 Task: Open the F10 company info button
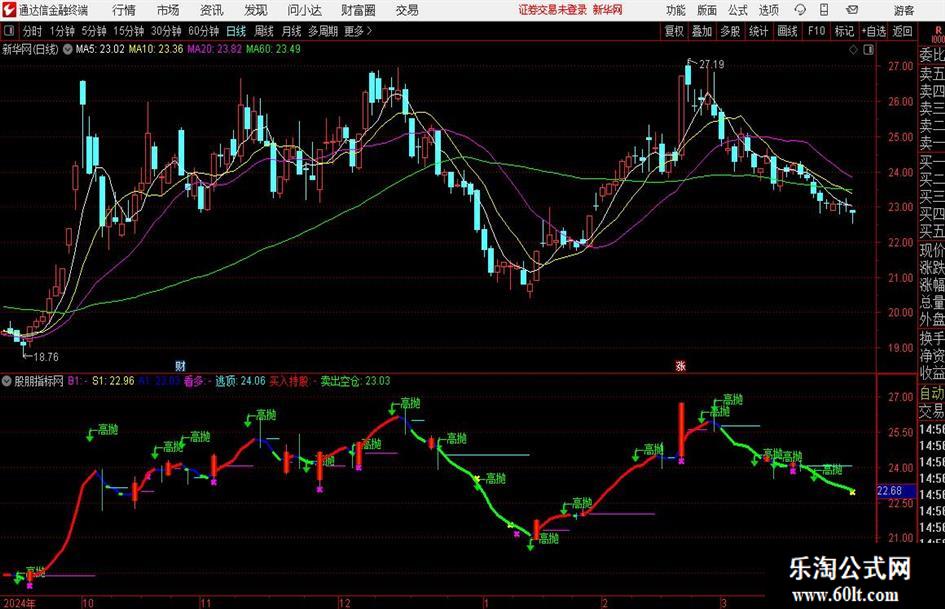point(816,31)
